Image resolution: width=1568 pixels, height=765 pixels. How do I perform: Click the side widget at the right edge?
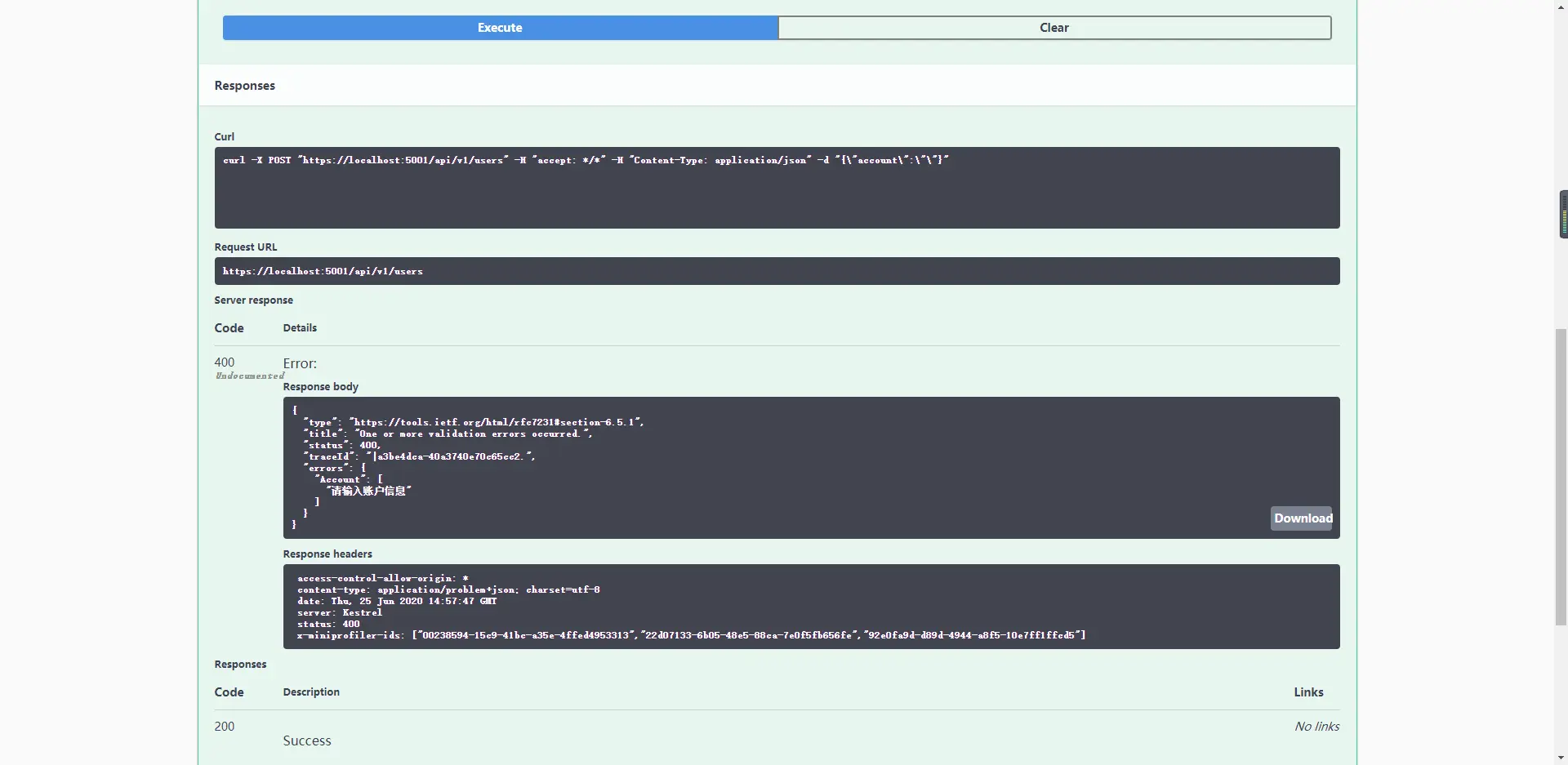pos(1563,214)
